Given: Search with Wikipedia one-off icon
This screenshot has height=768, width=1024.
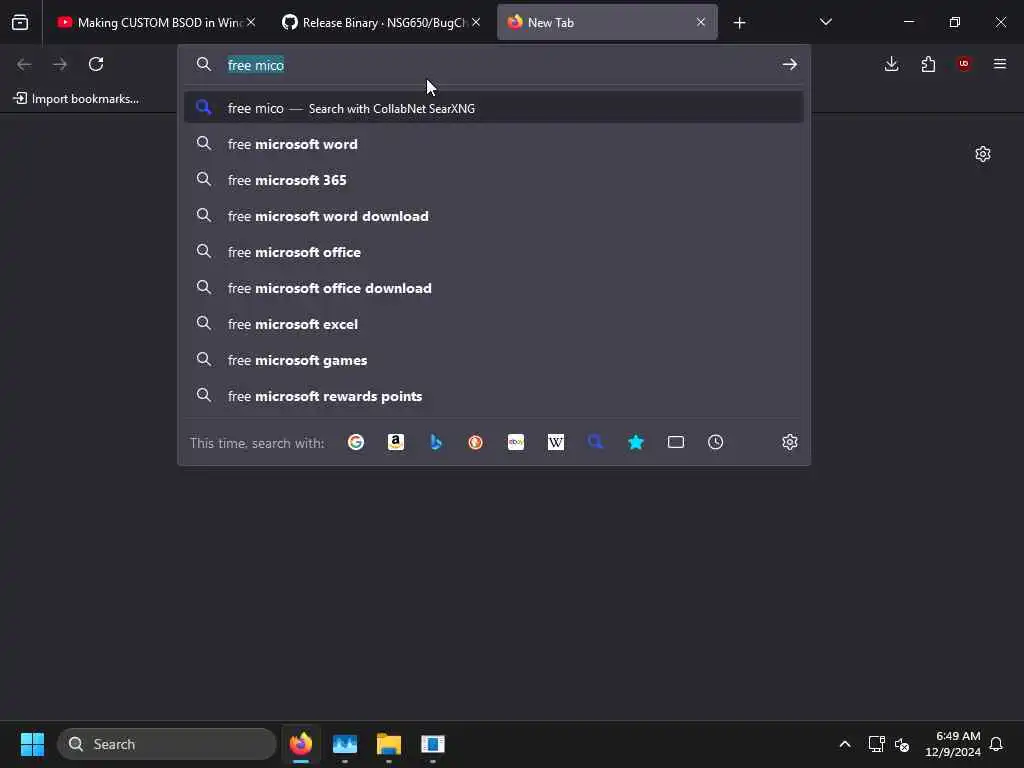Looking at the screenshot, I should coord(556,442).
